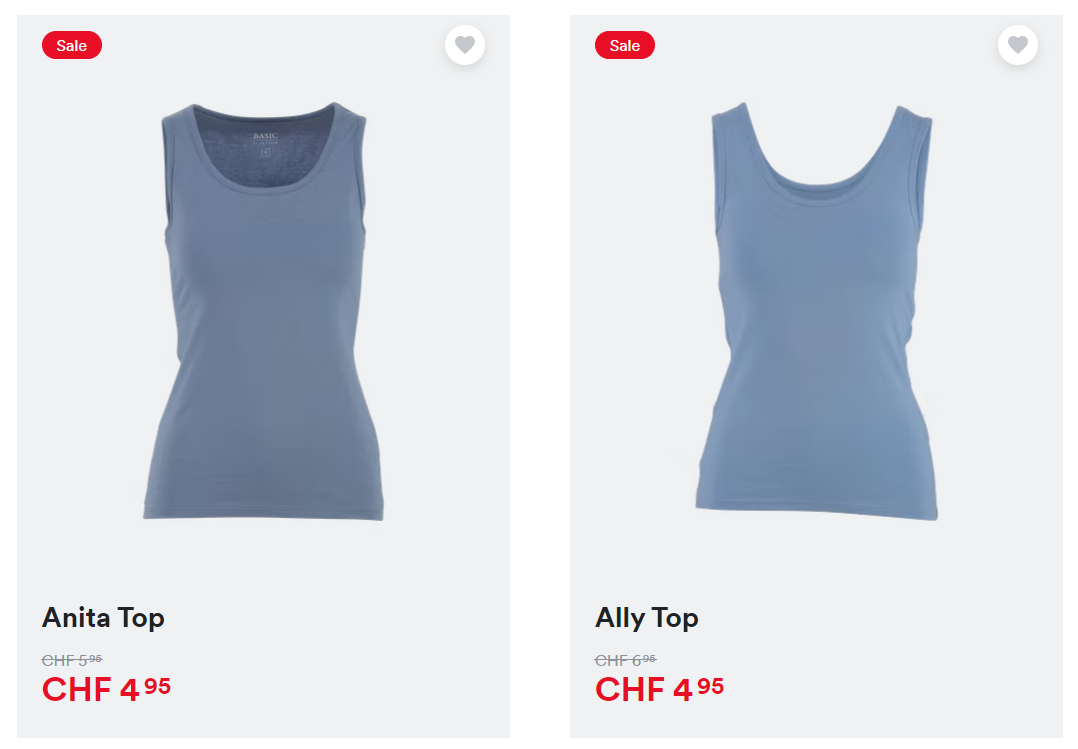Open the Anita Top product image

[x=263, y=311]
